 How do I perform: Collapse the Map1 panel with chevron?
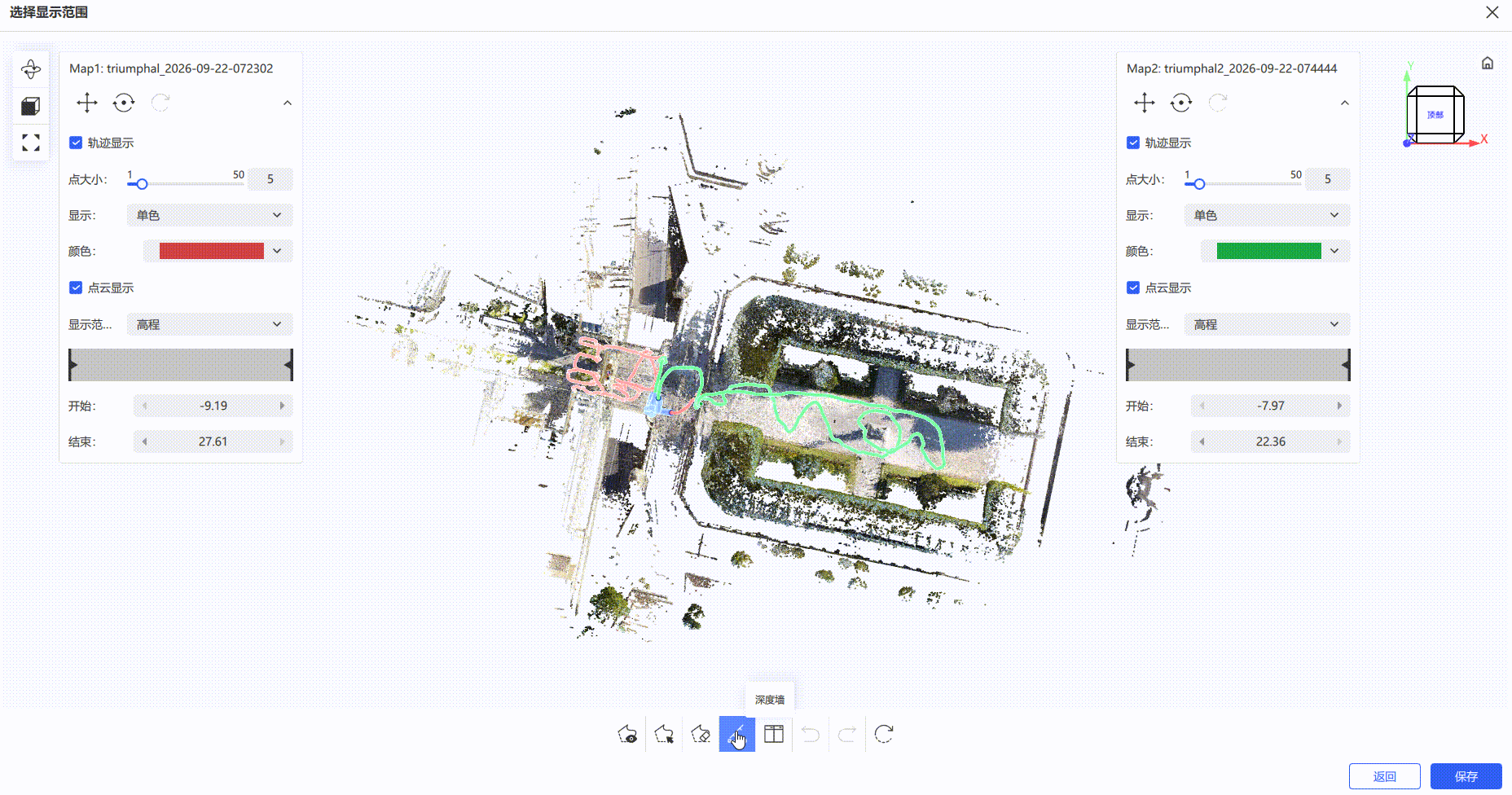(288, 103)
